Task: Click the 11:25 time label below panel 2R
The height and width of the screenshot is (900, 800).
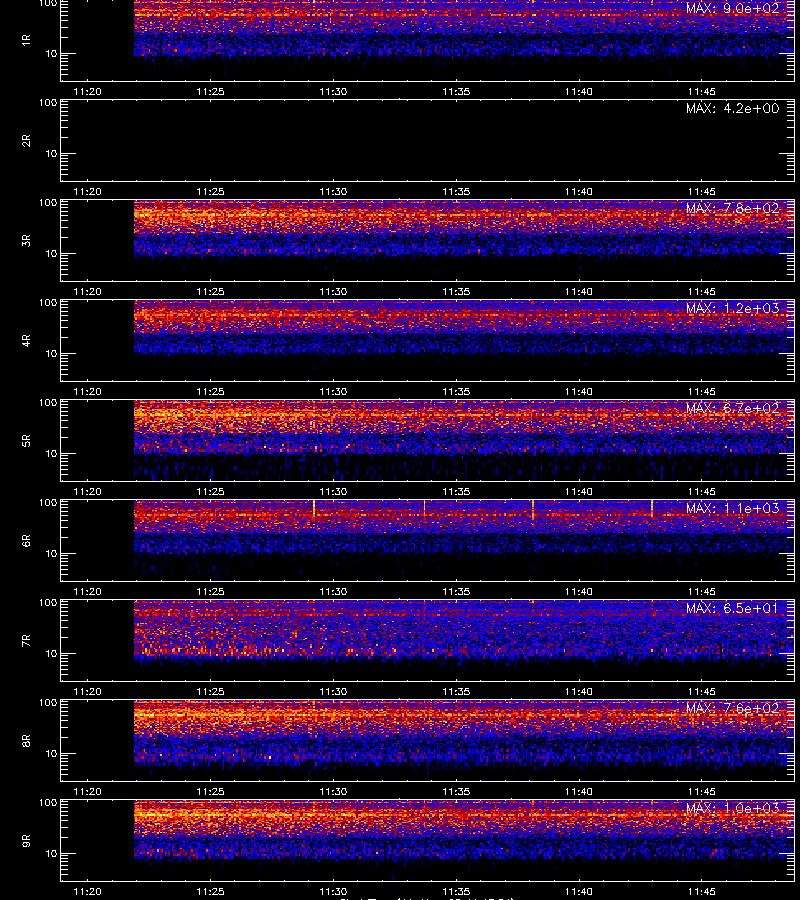Action: pos(210,192)
